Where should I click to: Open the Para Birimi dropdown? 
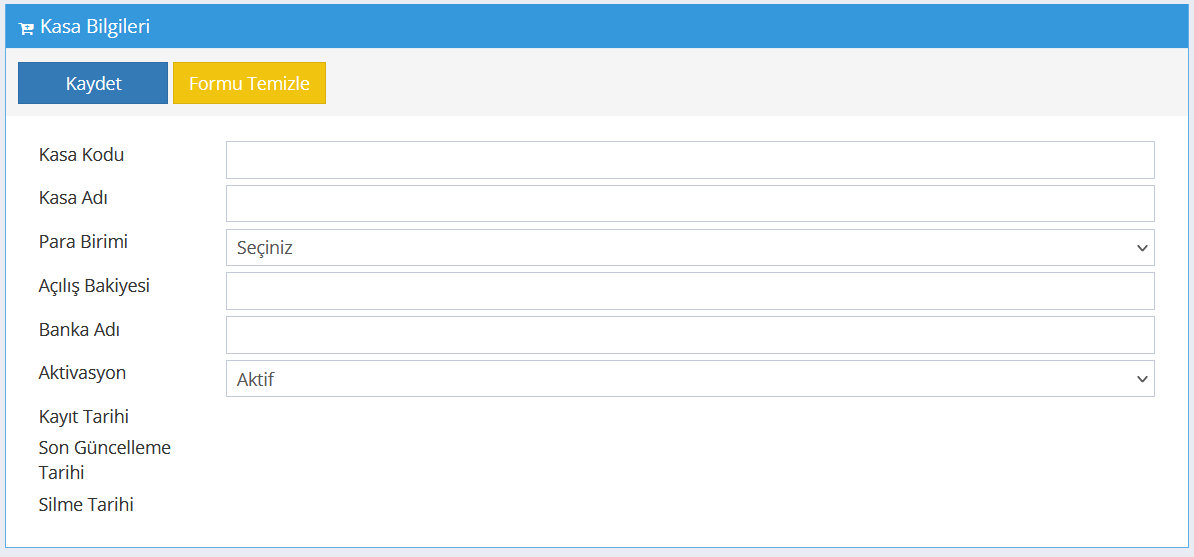point(690,248)
